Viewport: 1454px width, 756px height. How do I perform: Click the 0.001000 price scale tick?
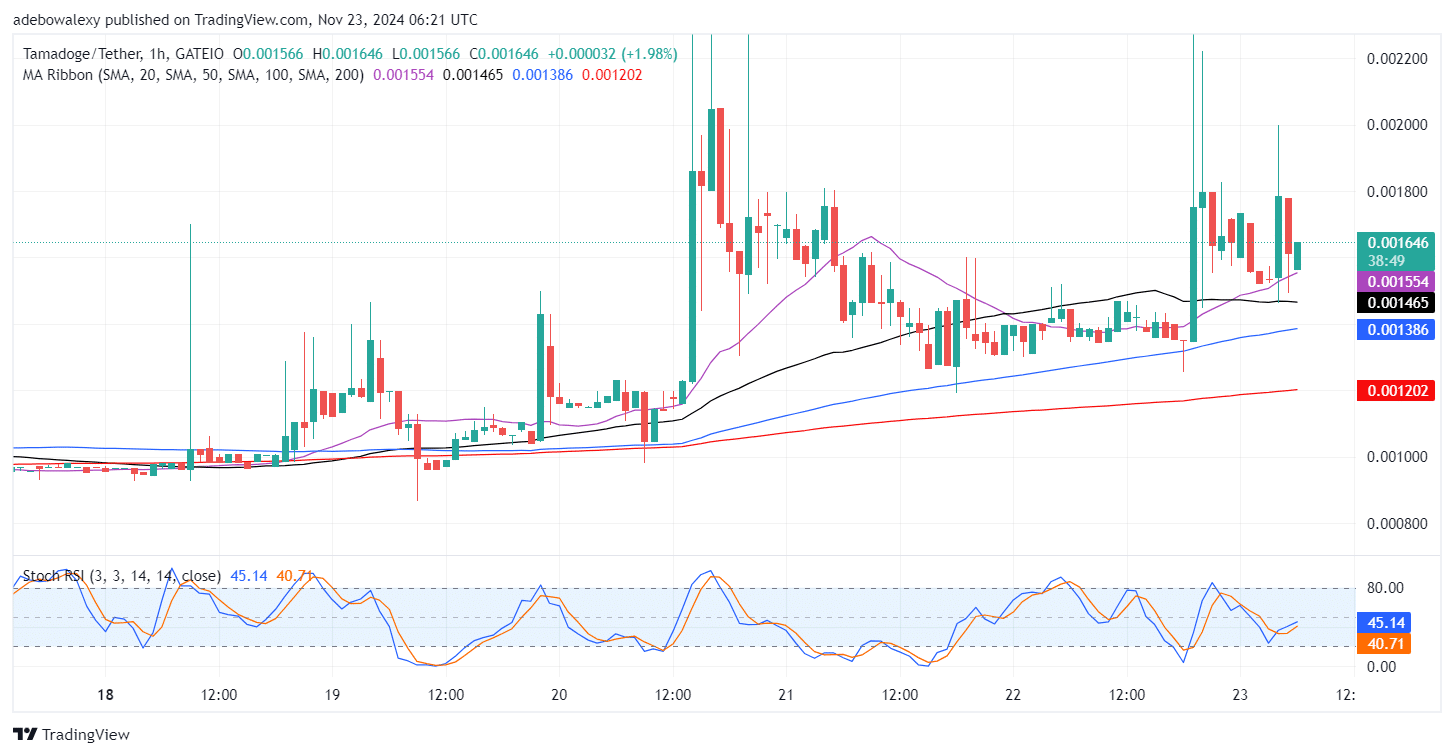1396,457
